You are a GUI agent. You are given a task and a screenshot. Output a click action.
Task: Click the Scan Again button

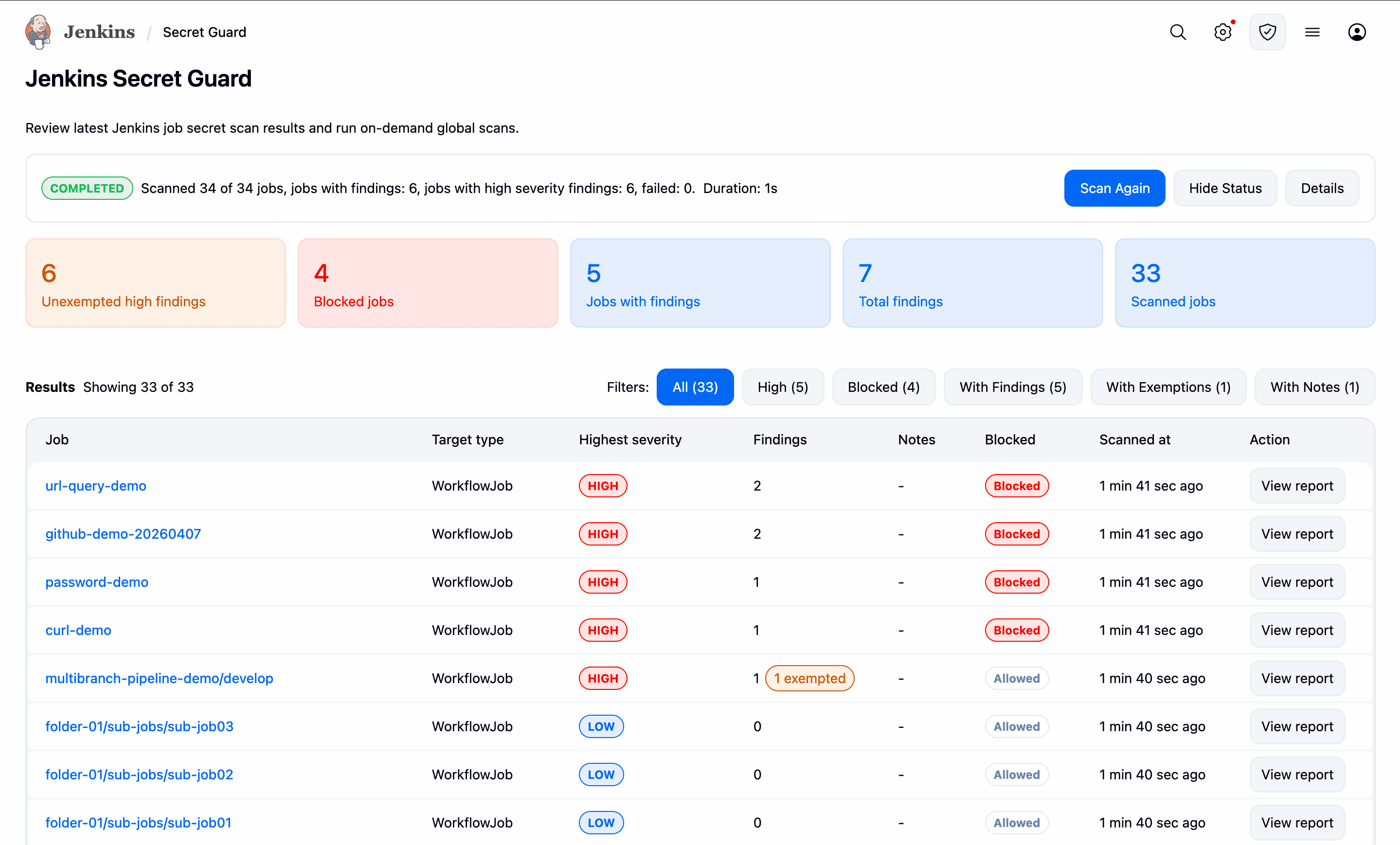pos(1114,188)
